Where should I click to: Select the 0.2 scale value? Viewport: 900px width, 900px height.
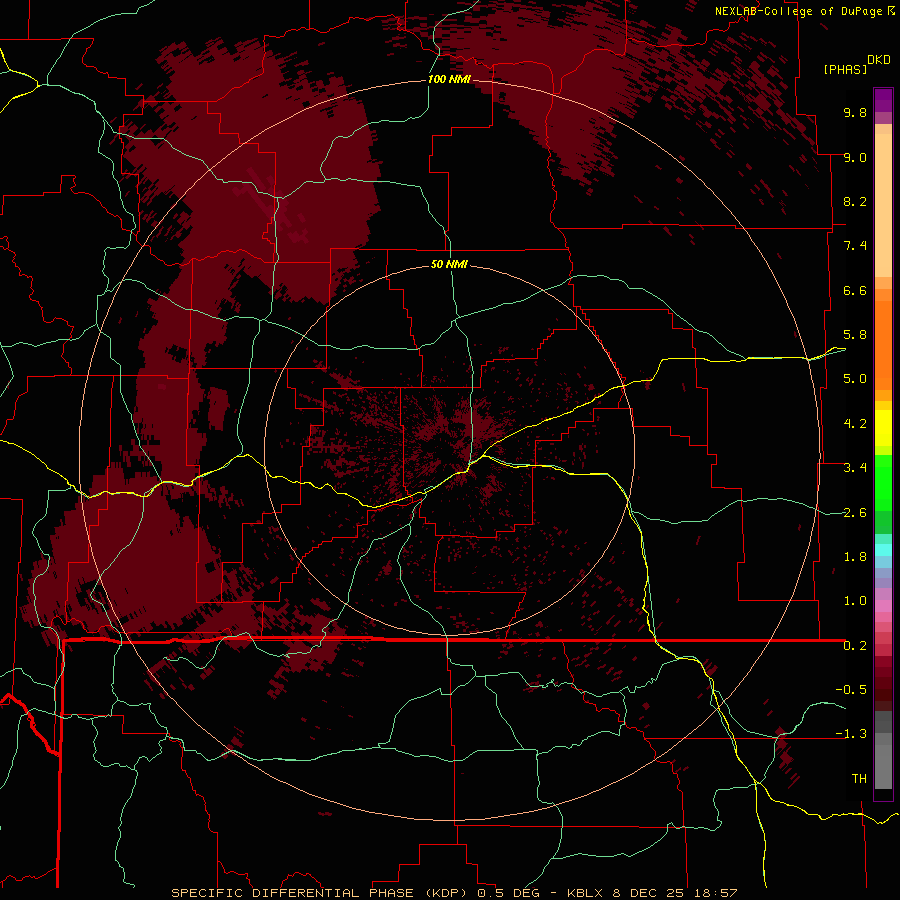(855, 646)
